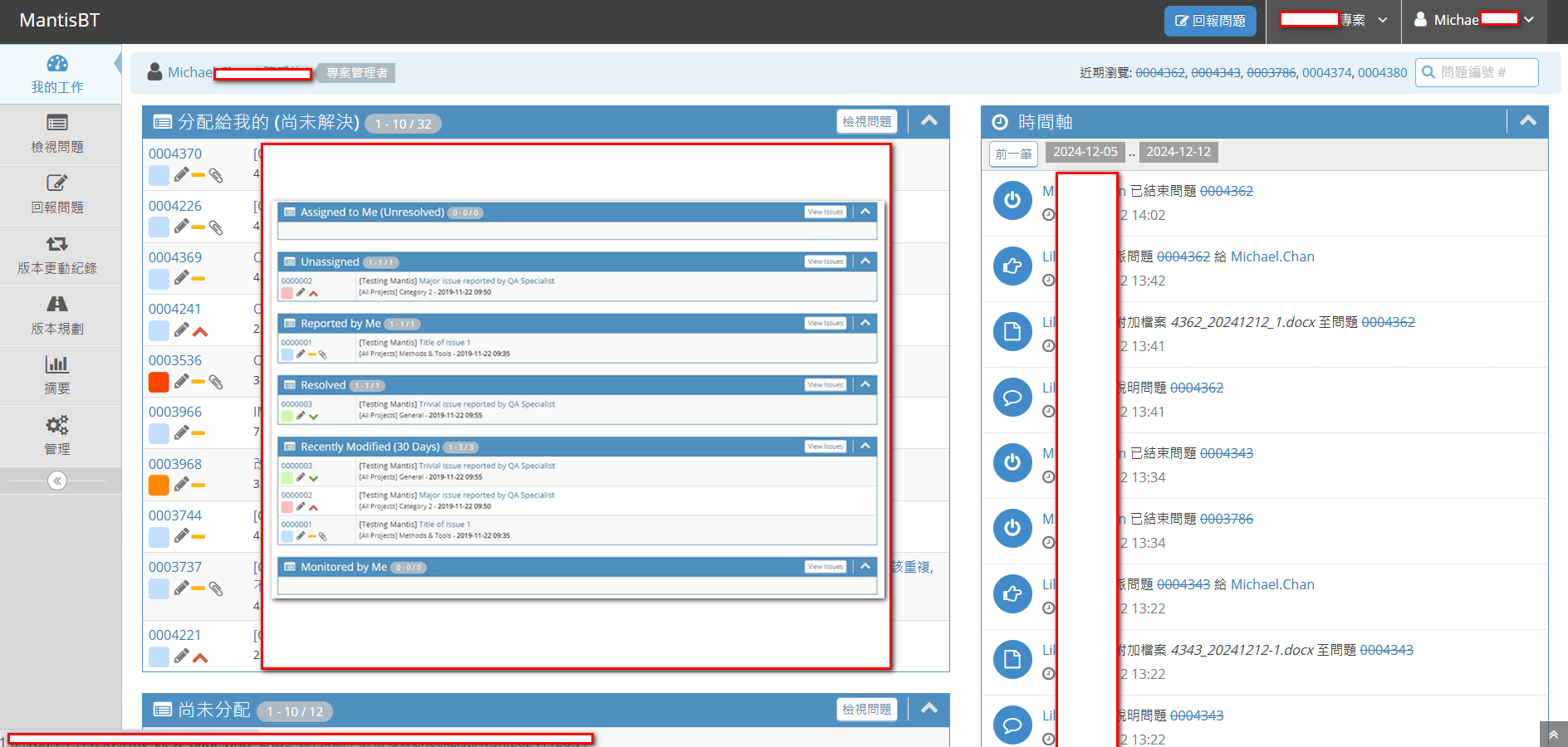Open issue link 0003536
The height and width of the screenshot is (747, 1568).
[175, 360]
